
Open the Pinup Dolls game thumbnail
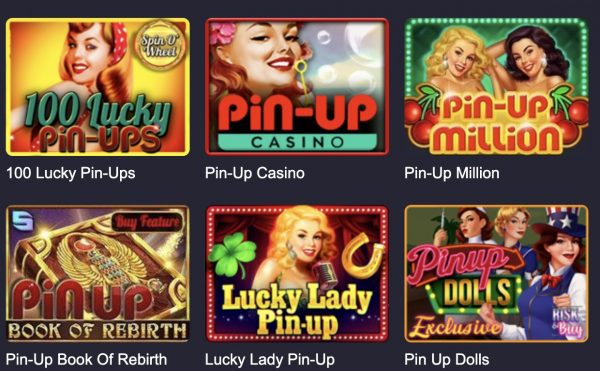click(x=496, y=274)
